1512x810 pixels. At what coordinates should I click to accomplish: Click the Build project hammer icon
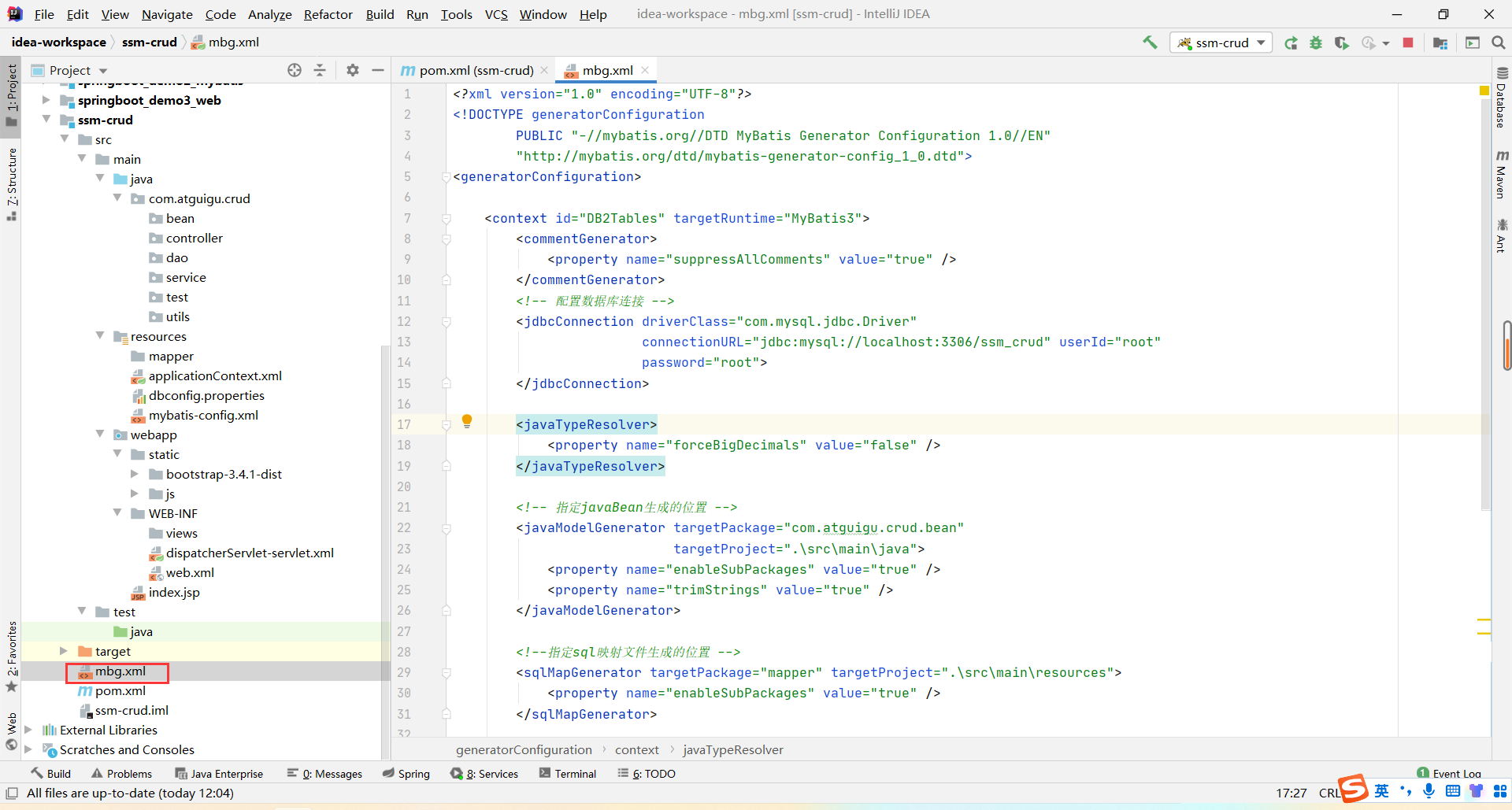[x=1150, y=43]
